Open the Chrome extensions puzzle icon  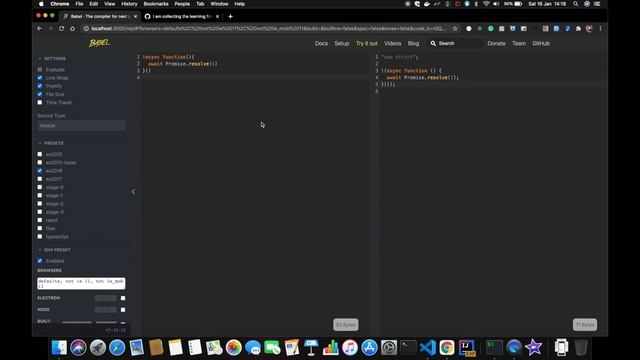point(578,29)
